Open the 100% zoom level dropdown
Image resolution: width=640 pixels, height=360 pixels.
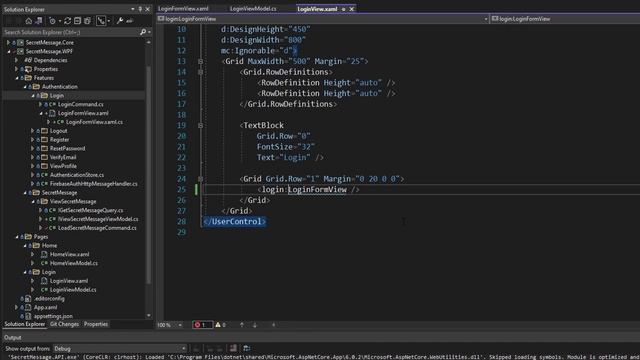(180, 325)
